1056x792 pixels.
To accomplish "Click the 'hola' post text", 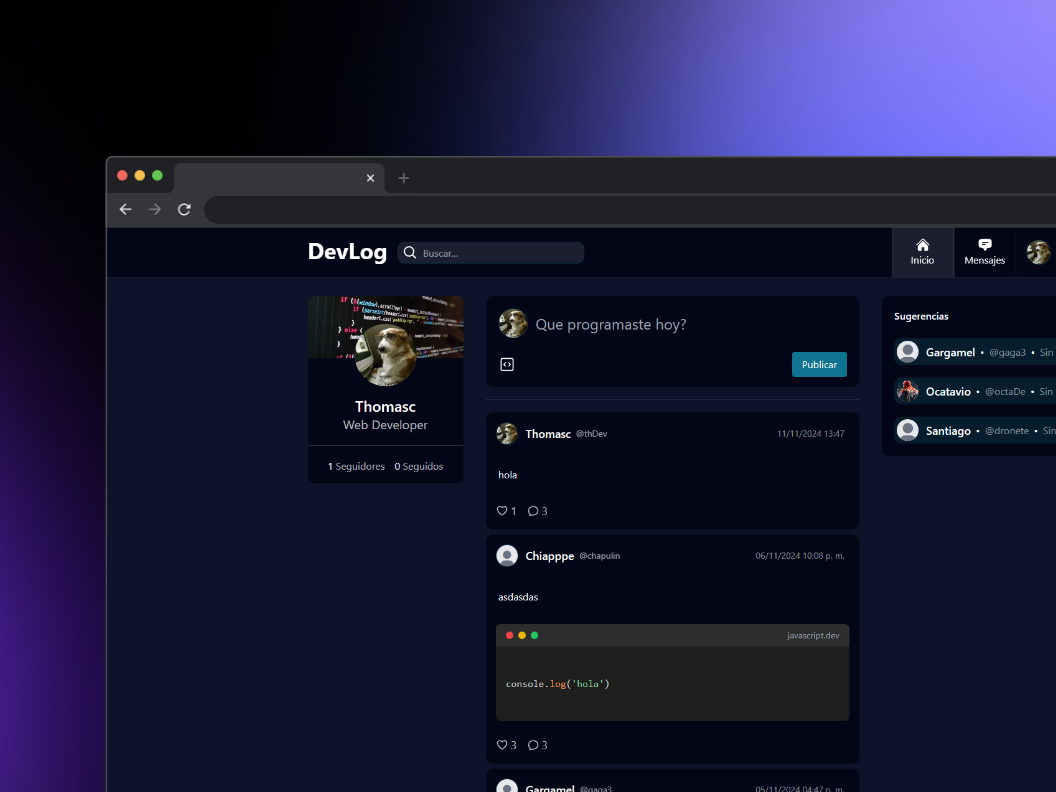I will point(508,475).
